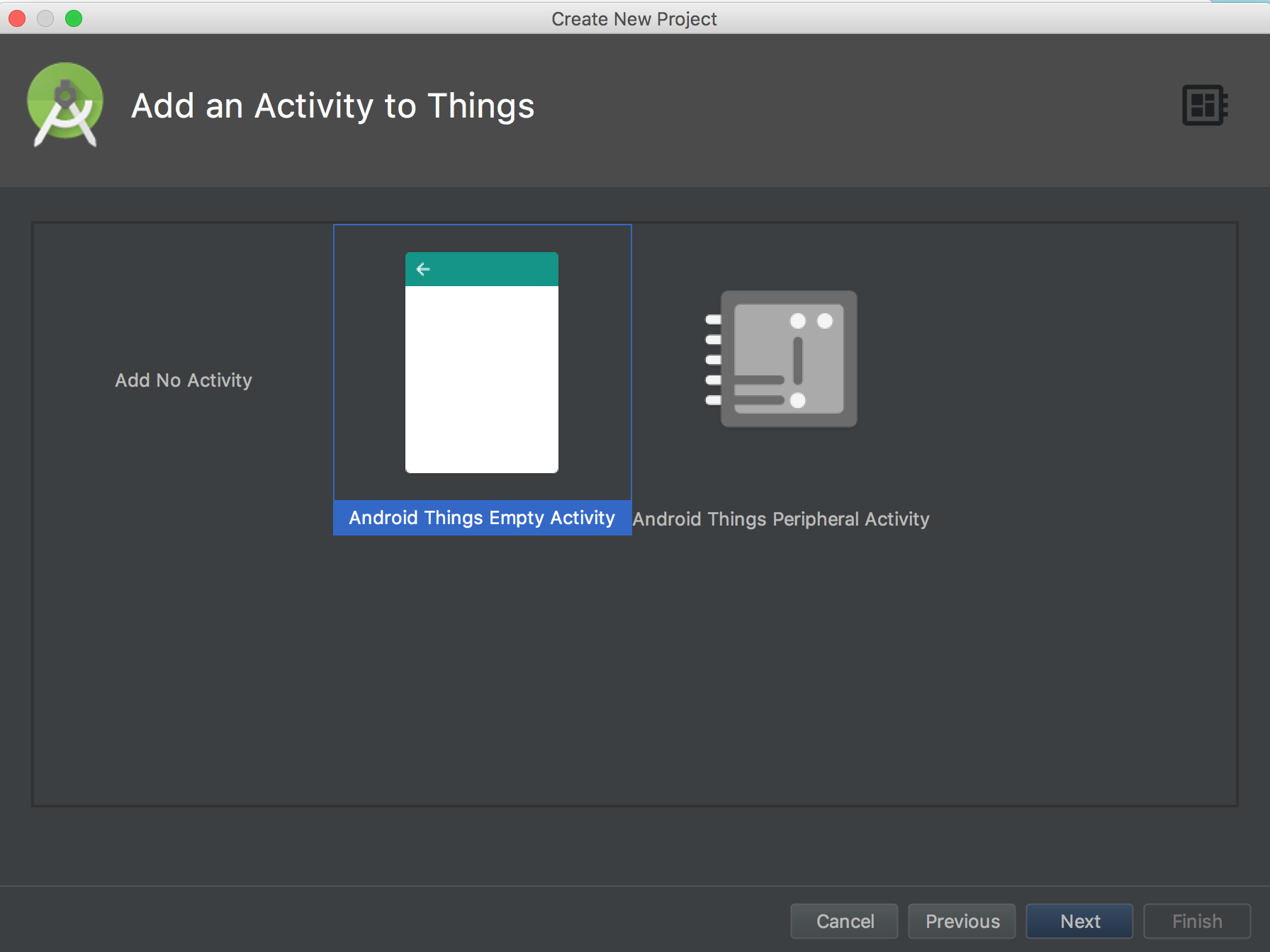The height and width of the screenshot is (952, 1270).
Task: Click the Finish button
Action: point(1197,921)
